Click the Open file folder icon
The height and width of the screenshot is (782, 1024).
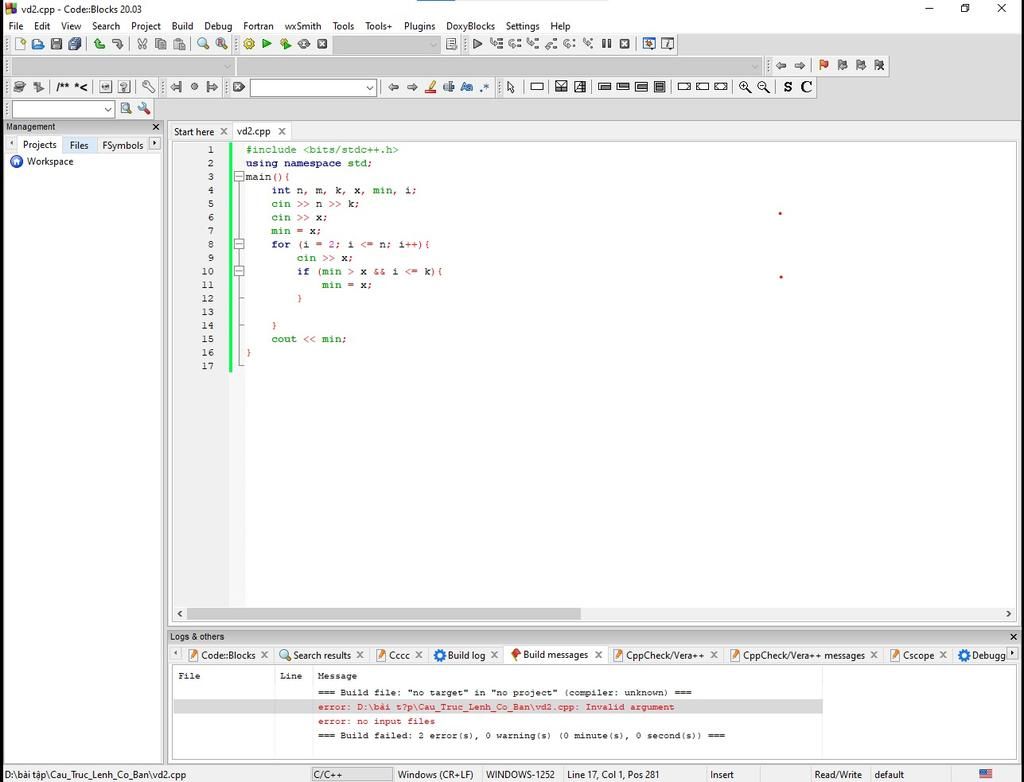point(38,44)
